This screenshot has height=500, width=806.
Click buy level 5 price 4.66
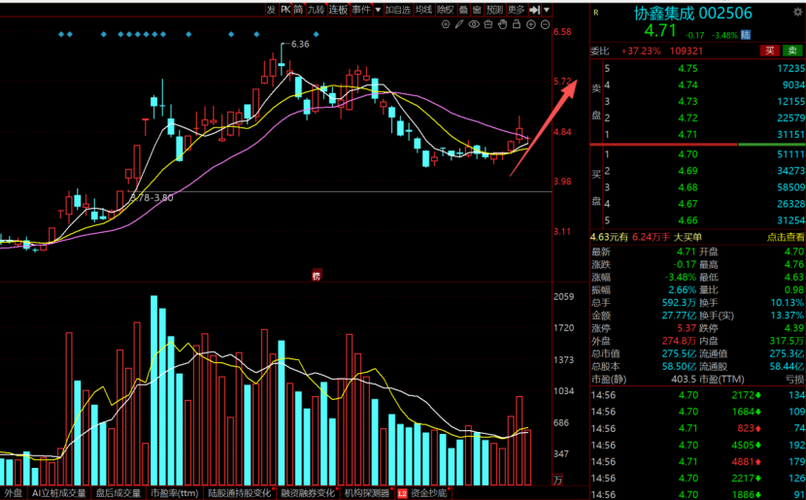687,220
